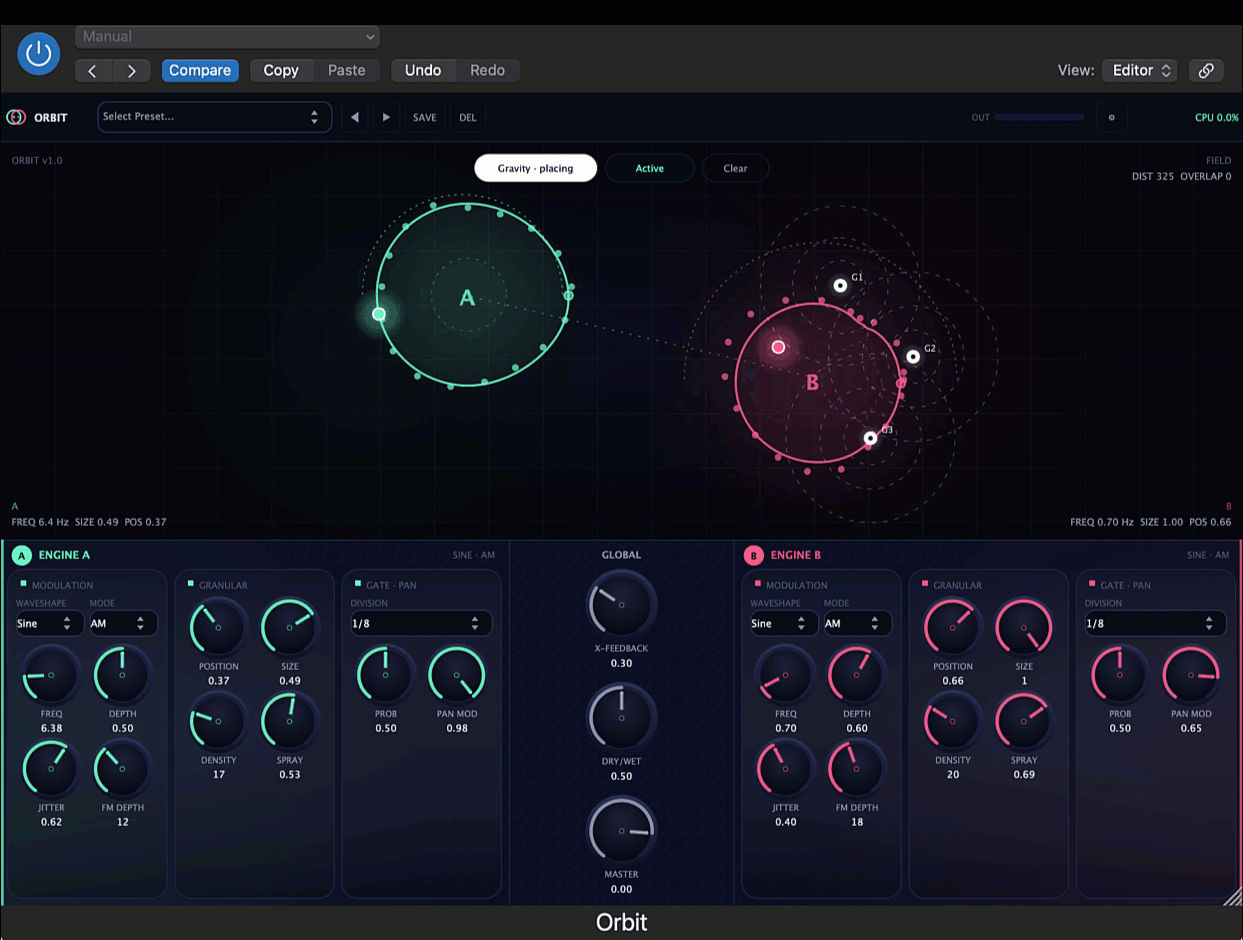Open Engine B Division 1/8 dropdown
Viewport: 1243px width, 940px height.
point(1155,623)
